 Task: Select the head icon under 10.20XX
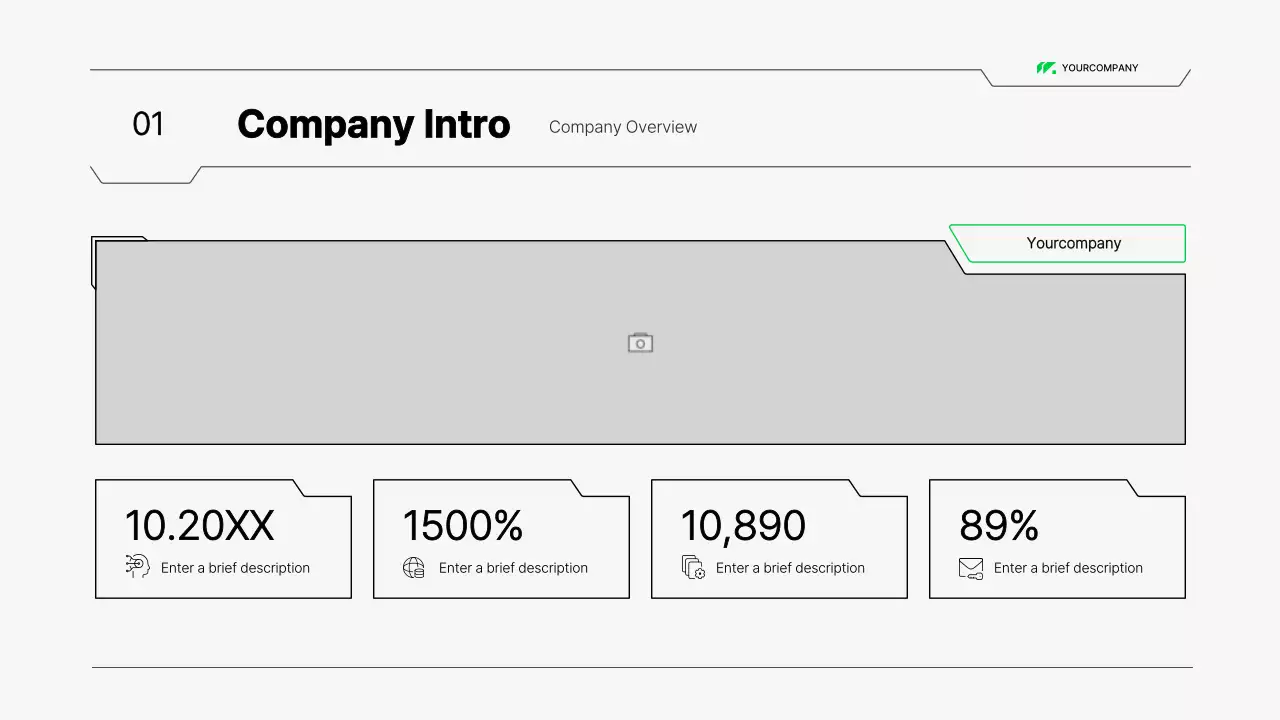pyautogui.click(x=138, y=567)
